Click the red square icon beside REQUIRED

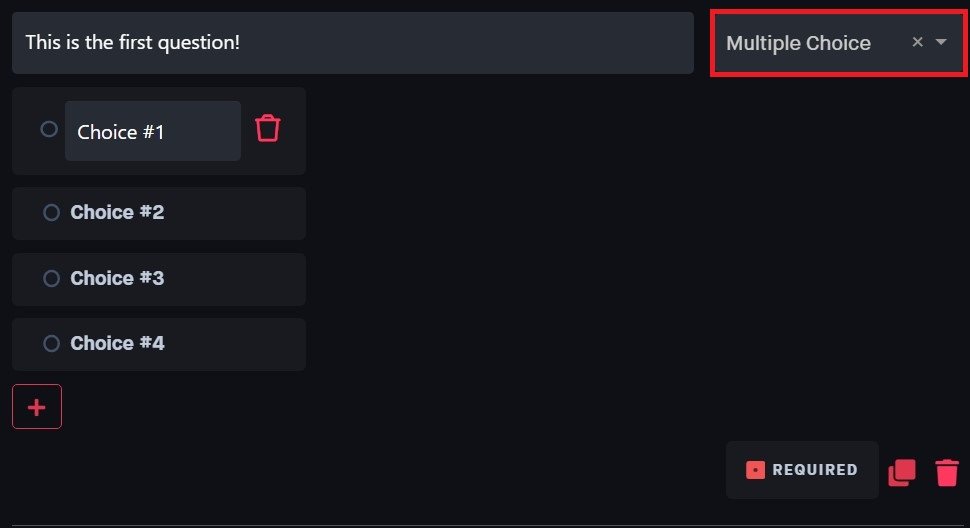coord(756,470)
